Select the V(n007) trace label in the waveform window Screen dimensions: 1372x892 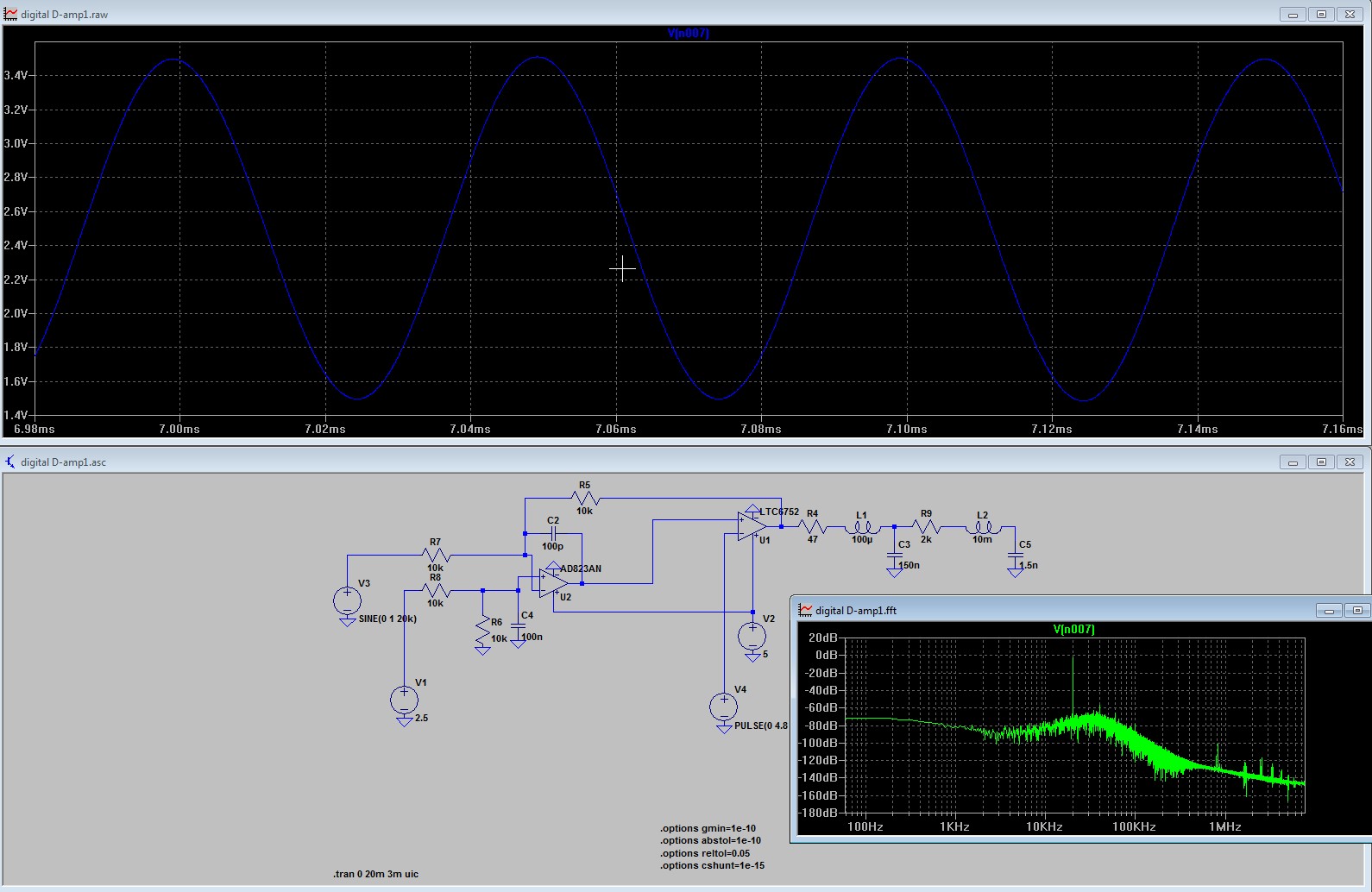(688, 33)
